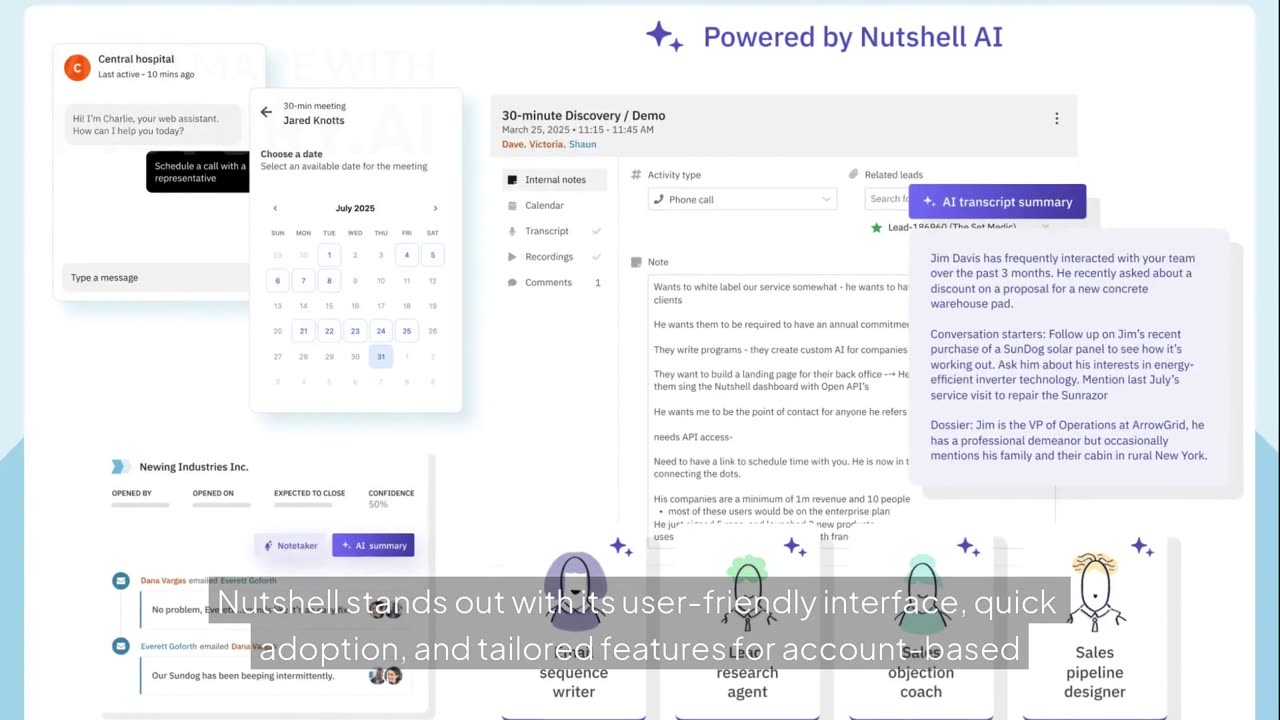Viewport: 1280px width, 720px height.
Task: Click Schedule a call with a representative
Action: [x=198, y=172]
